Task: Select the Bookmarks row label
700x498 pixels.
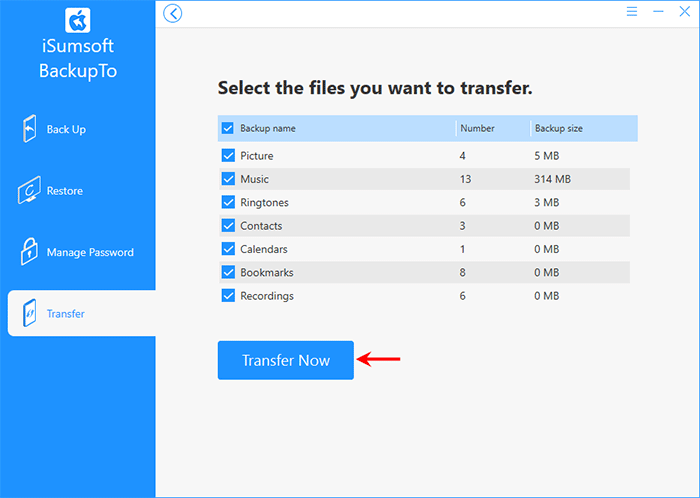Action: pos(267,272)
